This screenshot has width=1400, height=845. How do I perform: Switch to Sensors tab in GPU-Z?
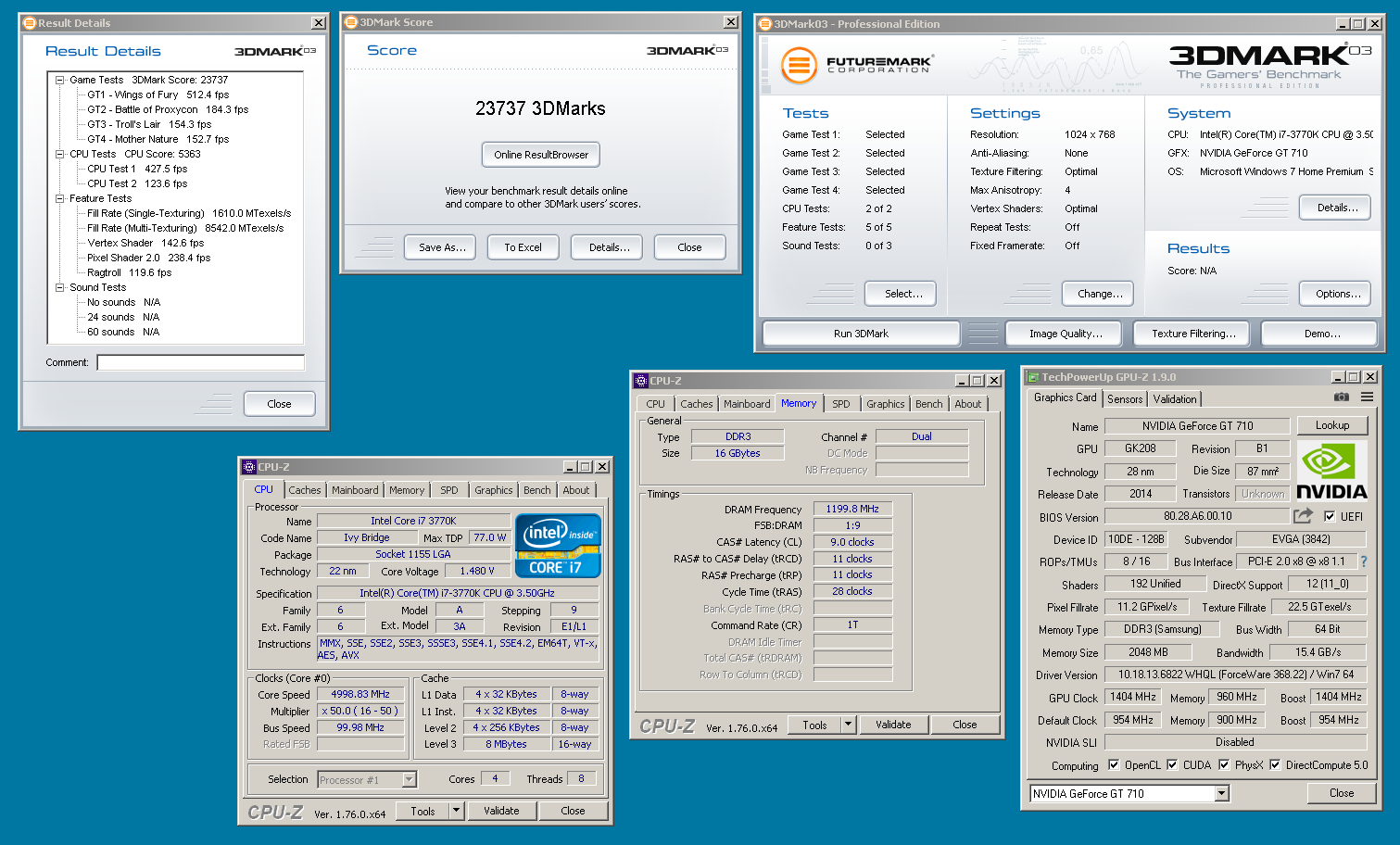point(1125,399)
